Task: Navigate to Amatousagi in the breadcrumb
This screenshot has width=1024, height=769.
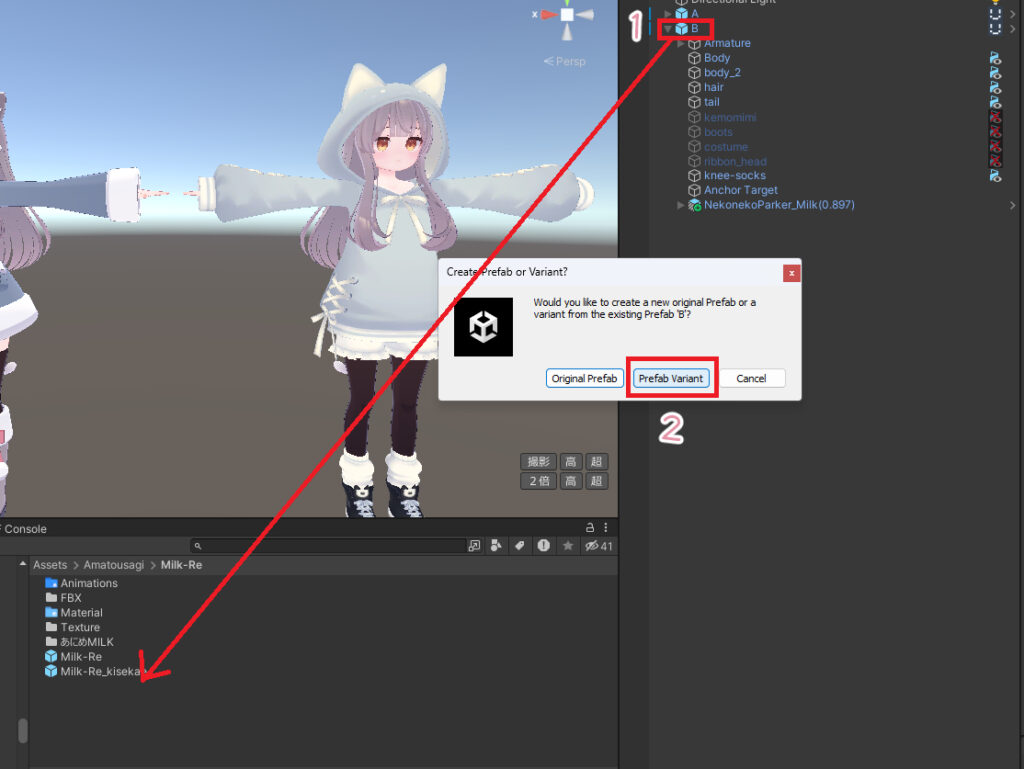Action: (x=114, y=565)
